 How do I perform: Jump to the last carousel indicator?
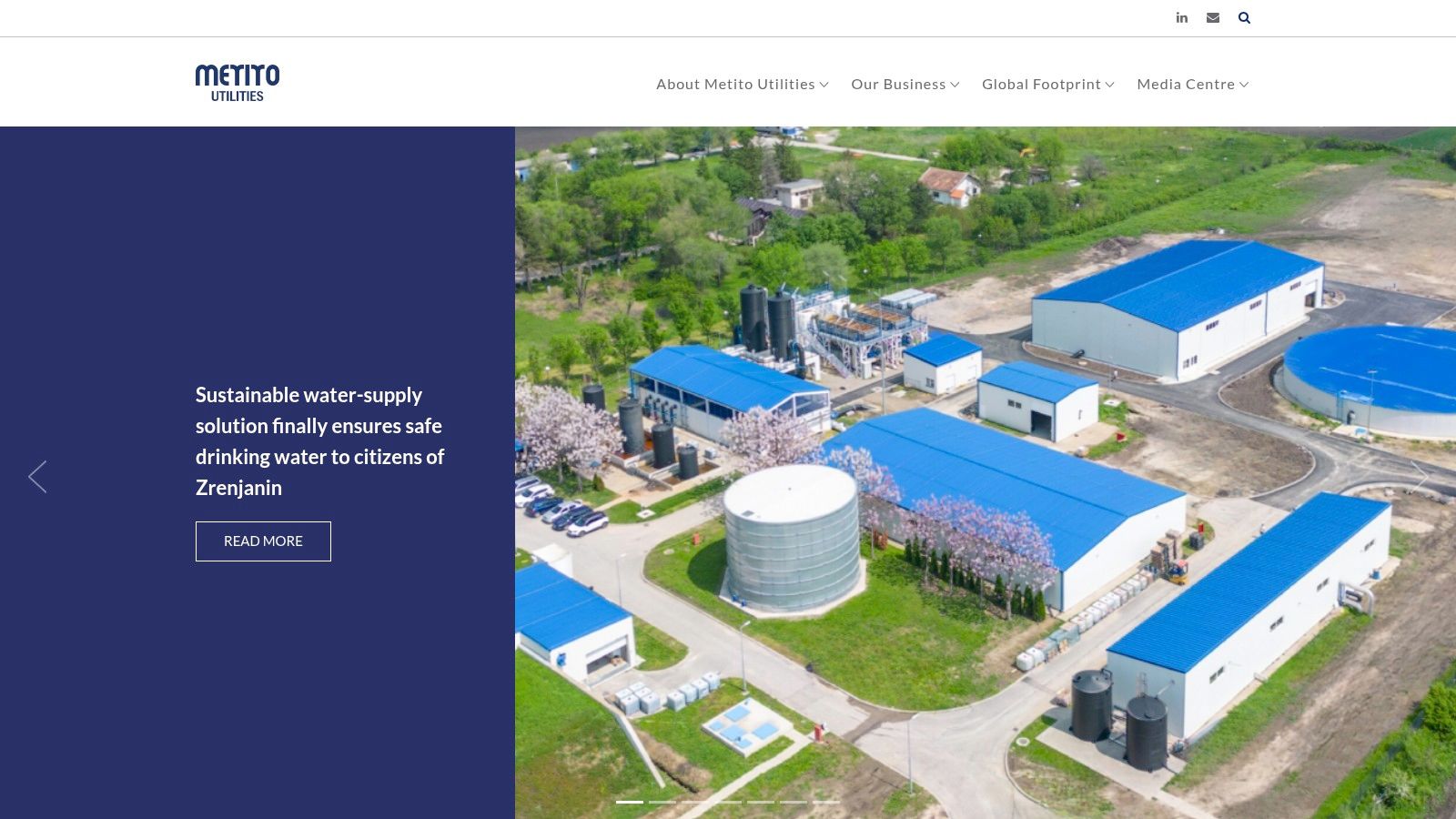point(826,802)
